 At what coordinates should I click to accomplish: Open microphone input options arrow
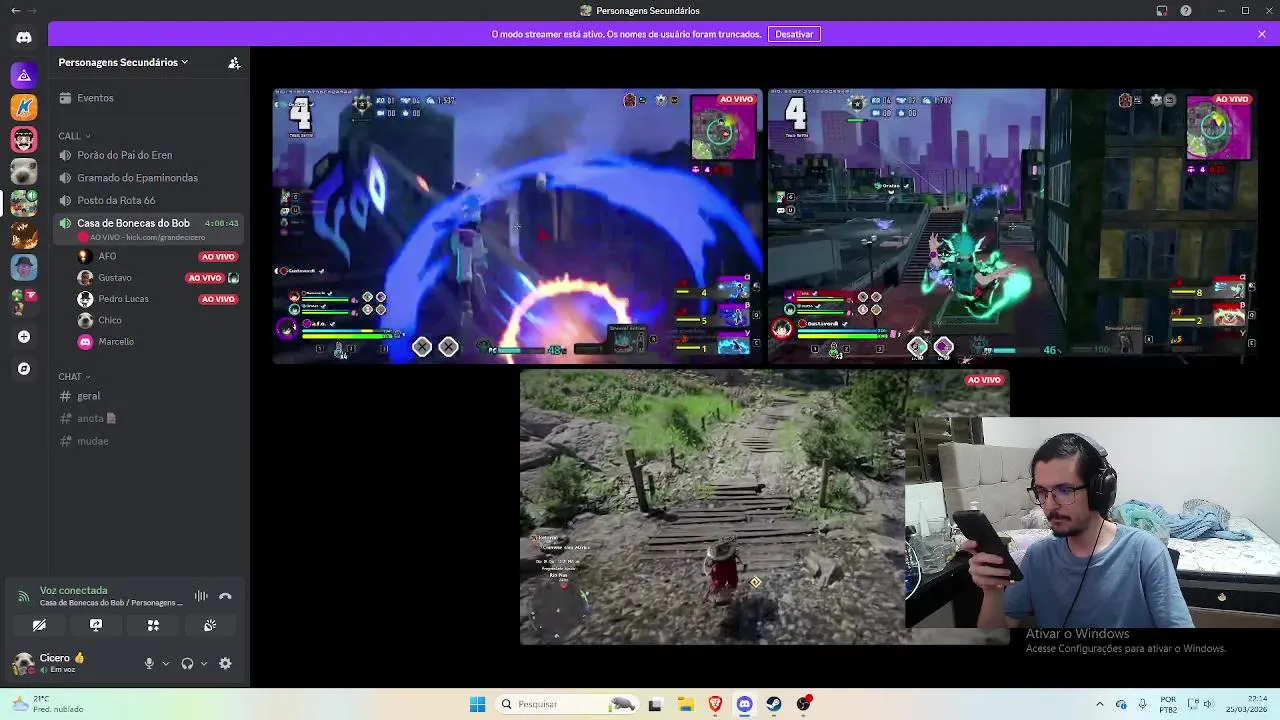tap(166, 663)
